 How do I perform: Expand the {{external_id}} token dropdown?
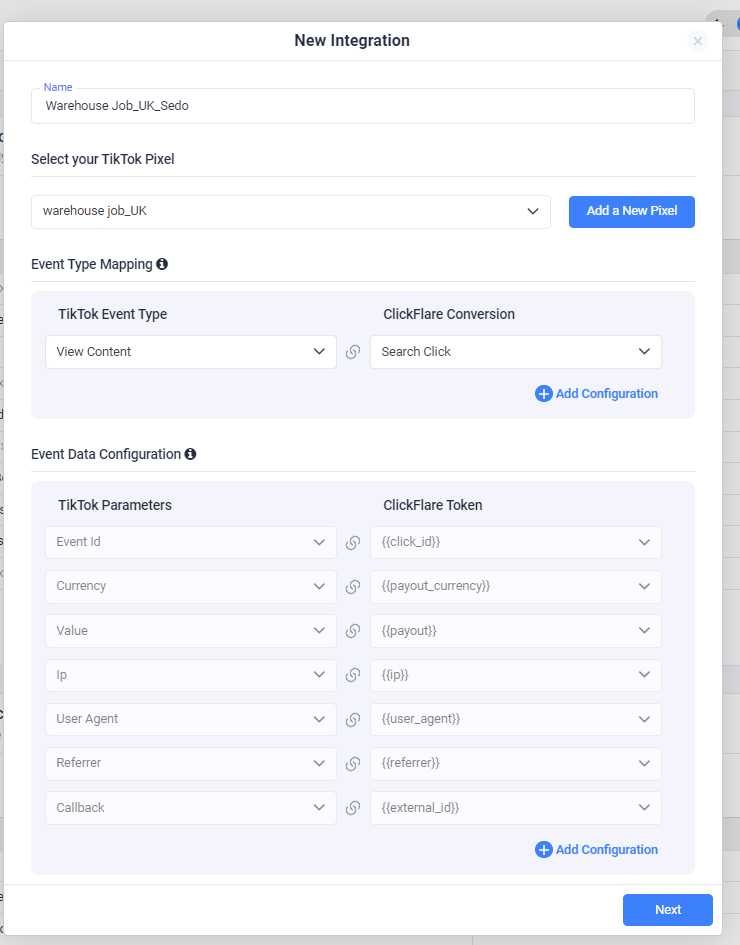pyautogui.click(x=516, y=808)
